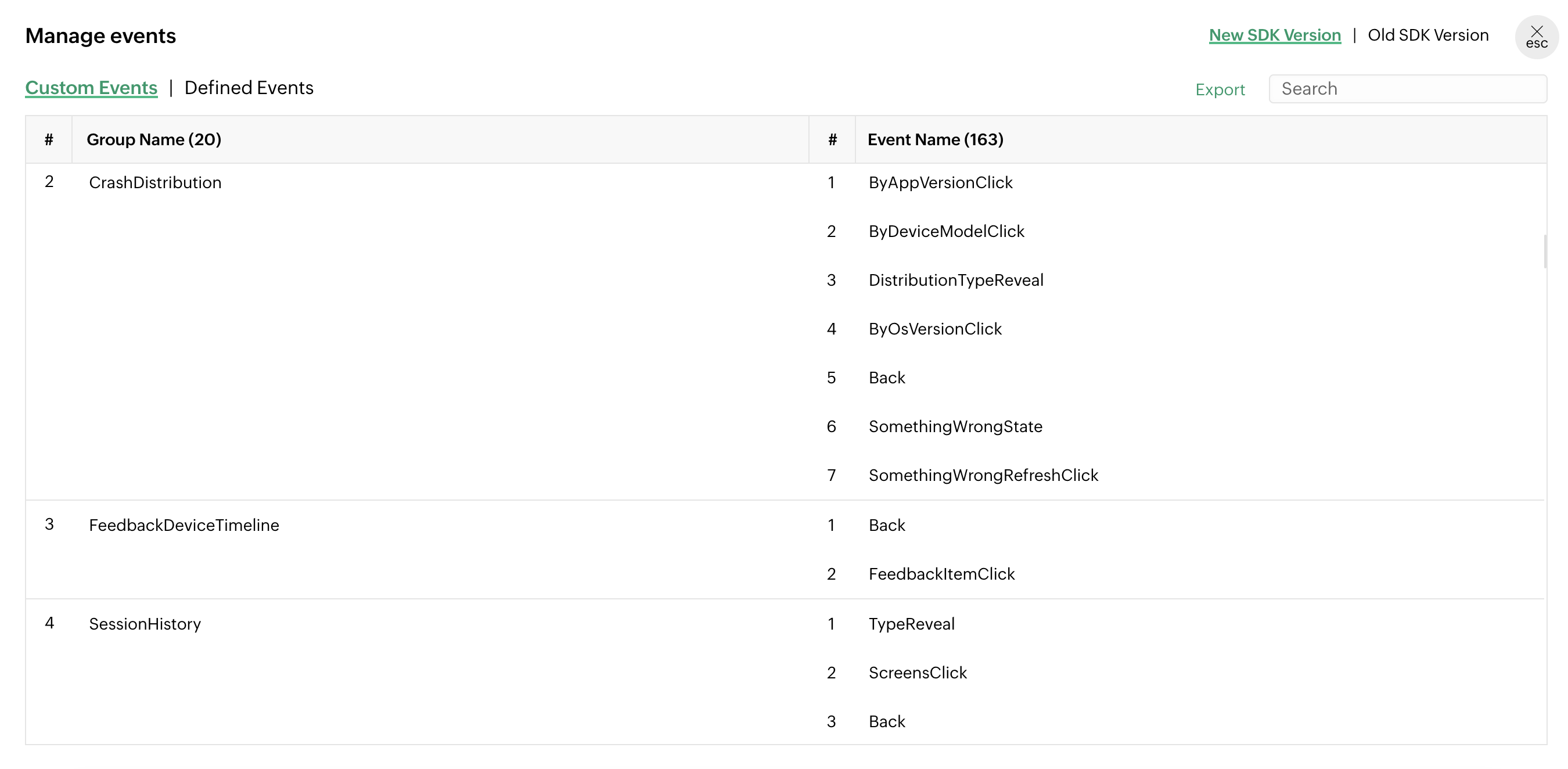
Task: Select the CrashDistribution group row
Action: tap(154, 182)
